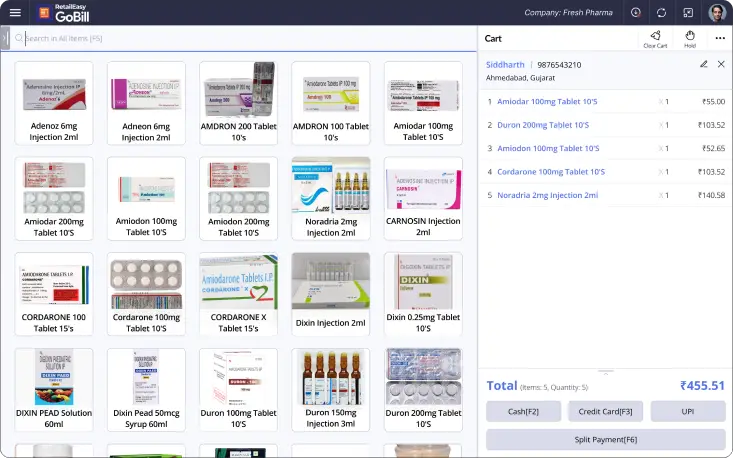Viewport: 733px width, 458px height.
Task: Open Noradria 2mg Injection 2ml cart item
Action: 547,195
